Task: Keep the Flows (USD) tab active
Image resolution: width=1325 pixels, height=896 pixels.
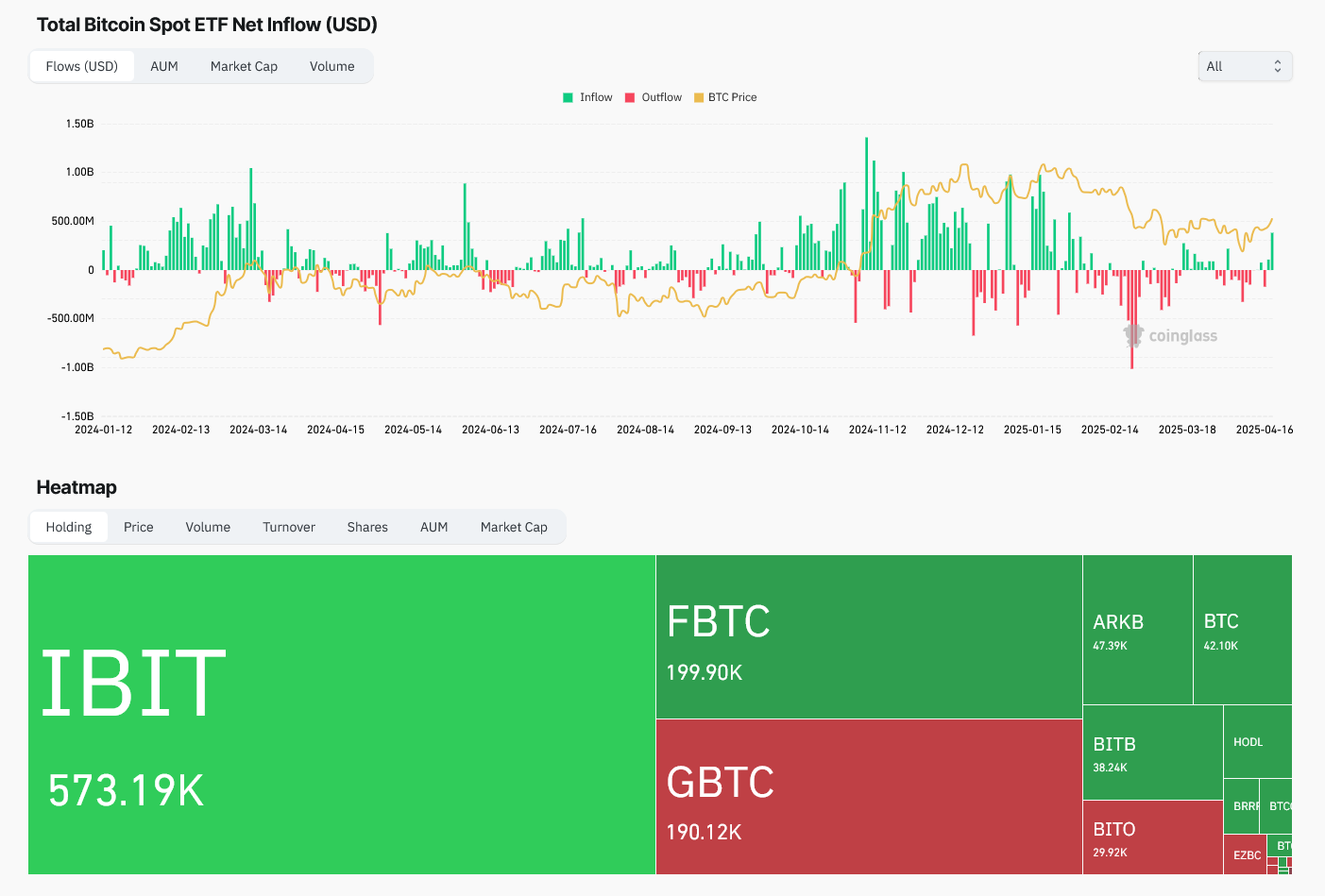Action: 82,66
